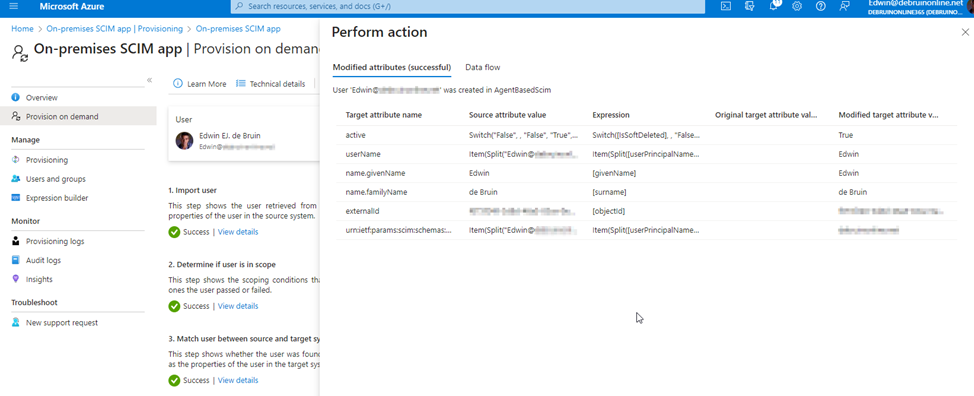The width and height of the screenshot is (974, 396).
Task: Click the Expression builder sidebar icon
Action: [16, 198]
